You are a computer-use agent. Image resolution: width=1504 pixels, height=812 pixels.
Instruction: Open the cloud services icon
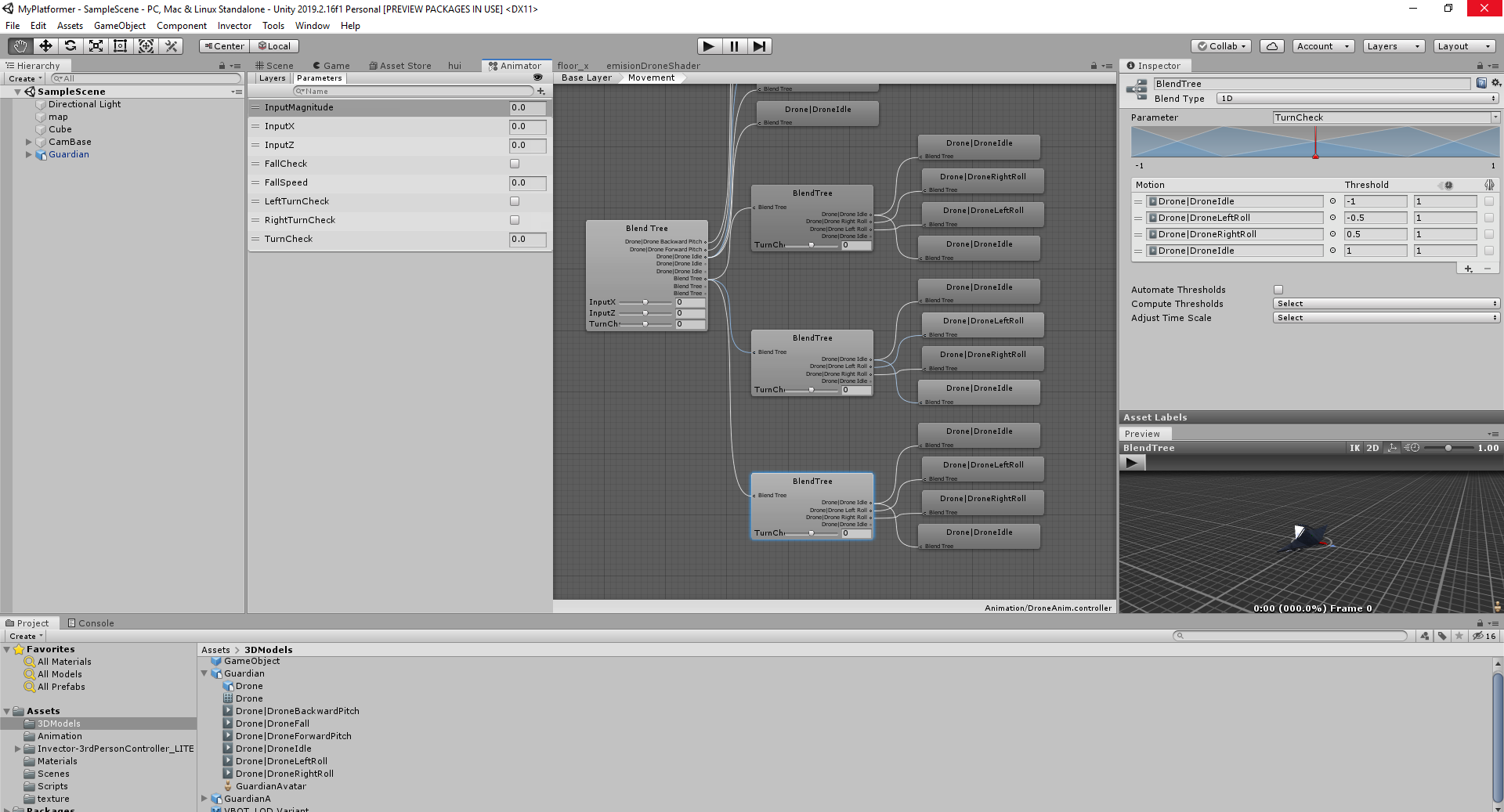tap(1272, 46)
